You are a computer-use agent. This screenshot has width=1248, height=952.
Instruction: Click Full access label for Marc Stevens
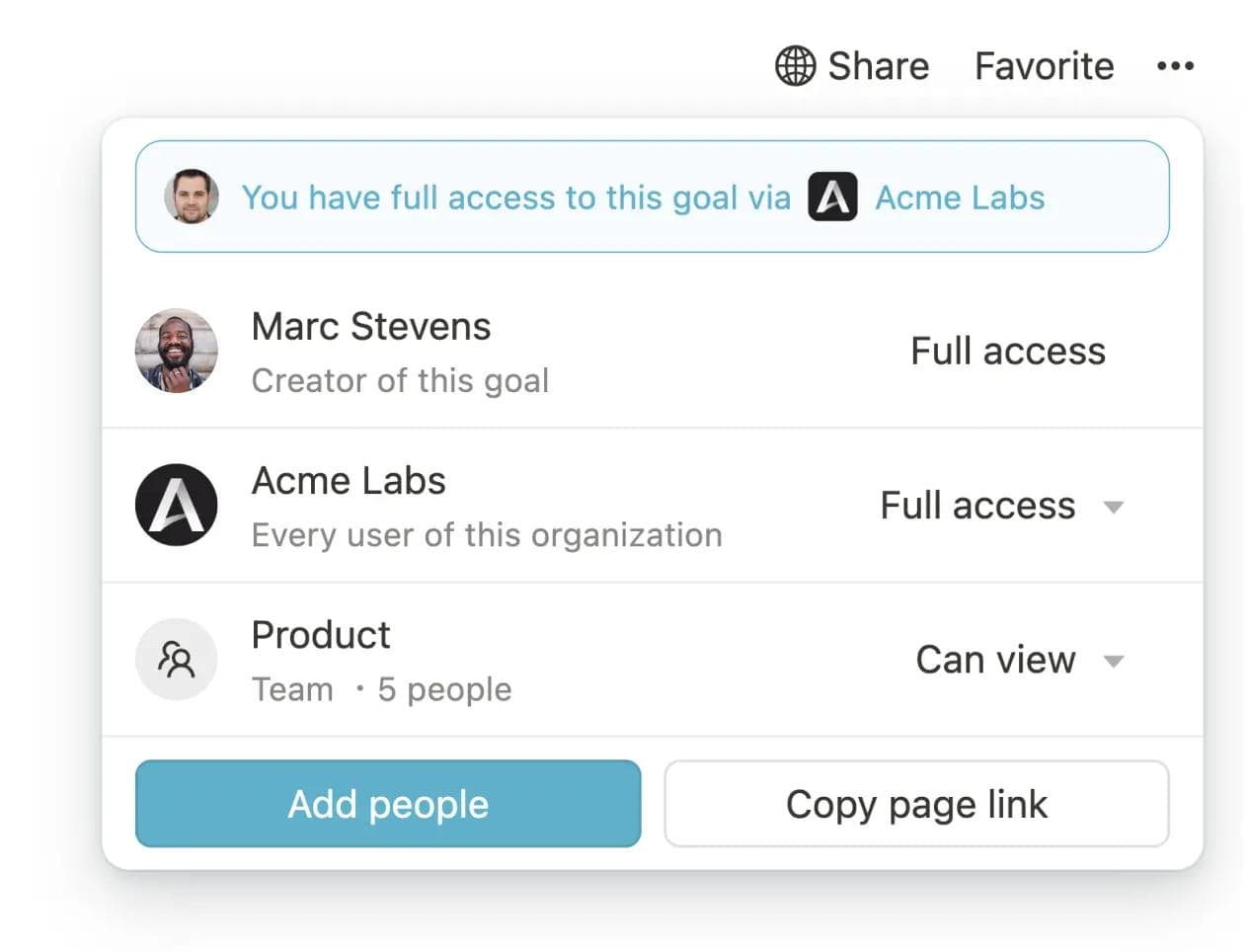[1008, 351]
